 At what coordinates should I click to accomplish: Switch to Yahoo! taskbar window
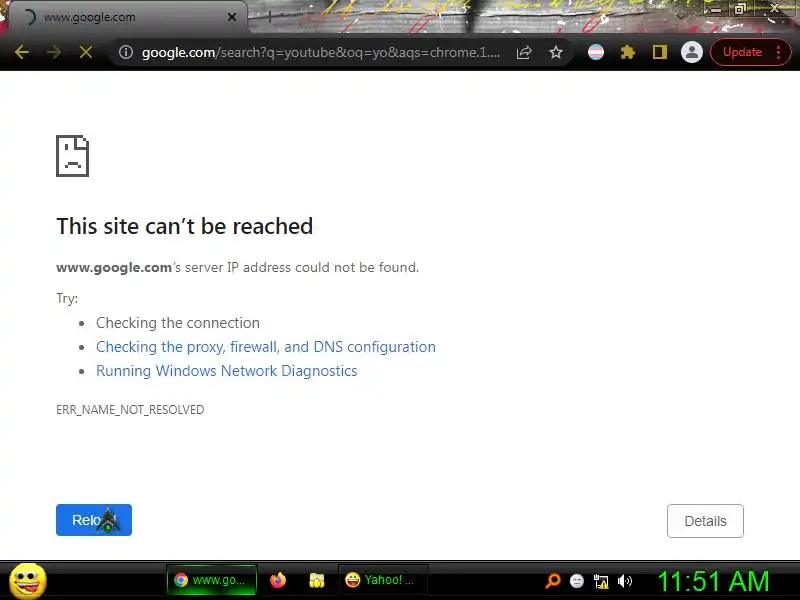coord(383,580)
